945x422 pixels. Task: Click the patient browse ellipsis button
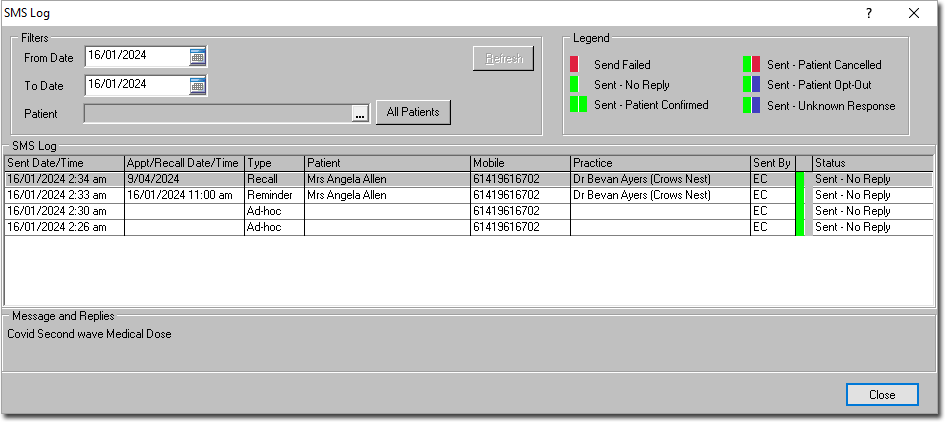pos(360,113)
